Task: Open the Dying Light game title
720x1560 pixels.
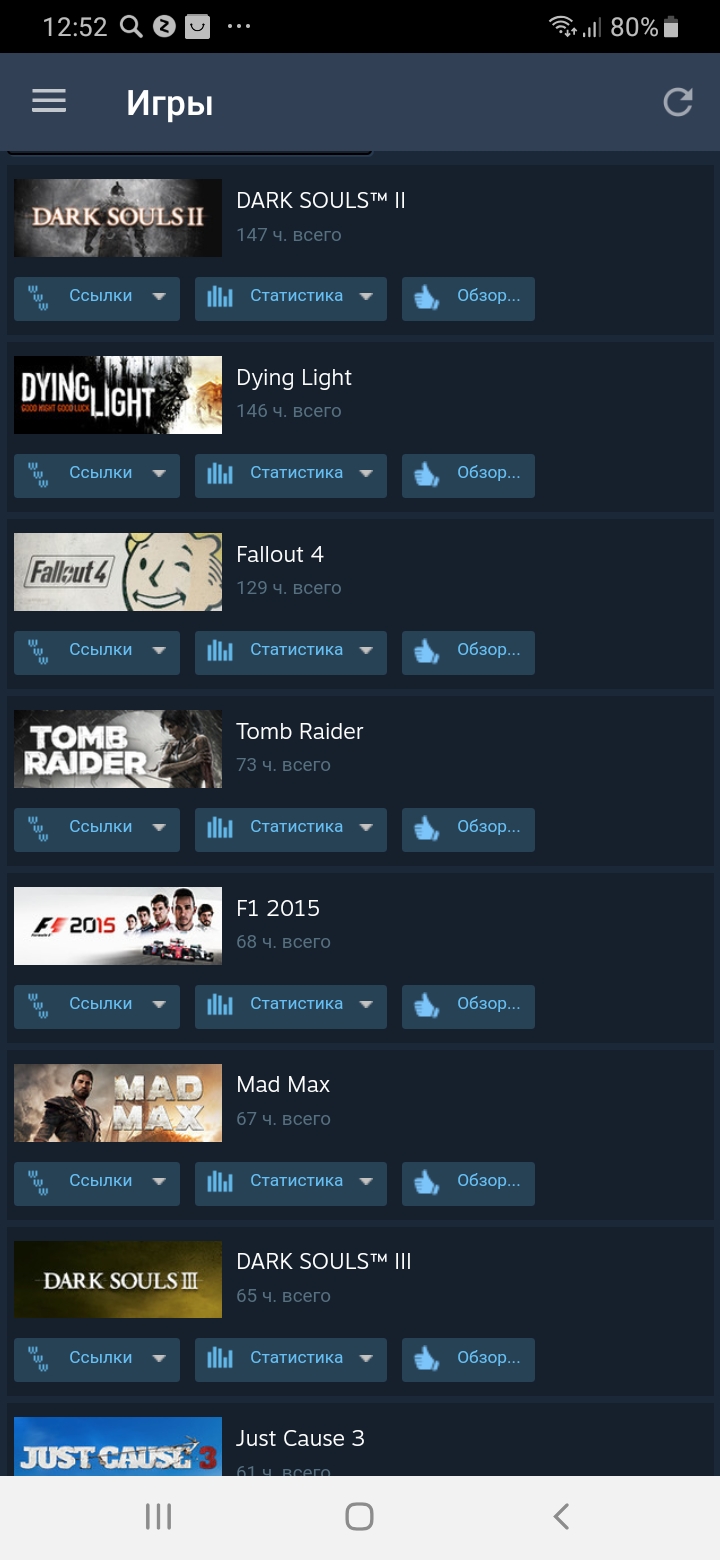Action: tap(294, 378)
